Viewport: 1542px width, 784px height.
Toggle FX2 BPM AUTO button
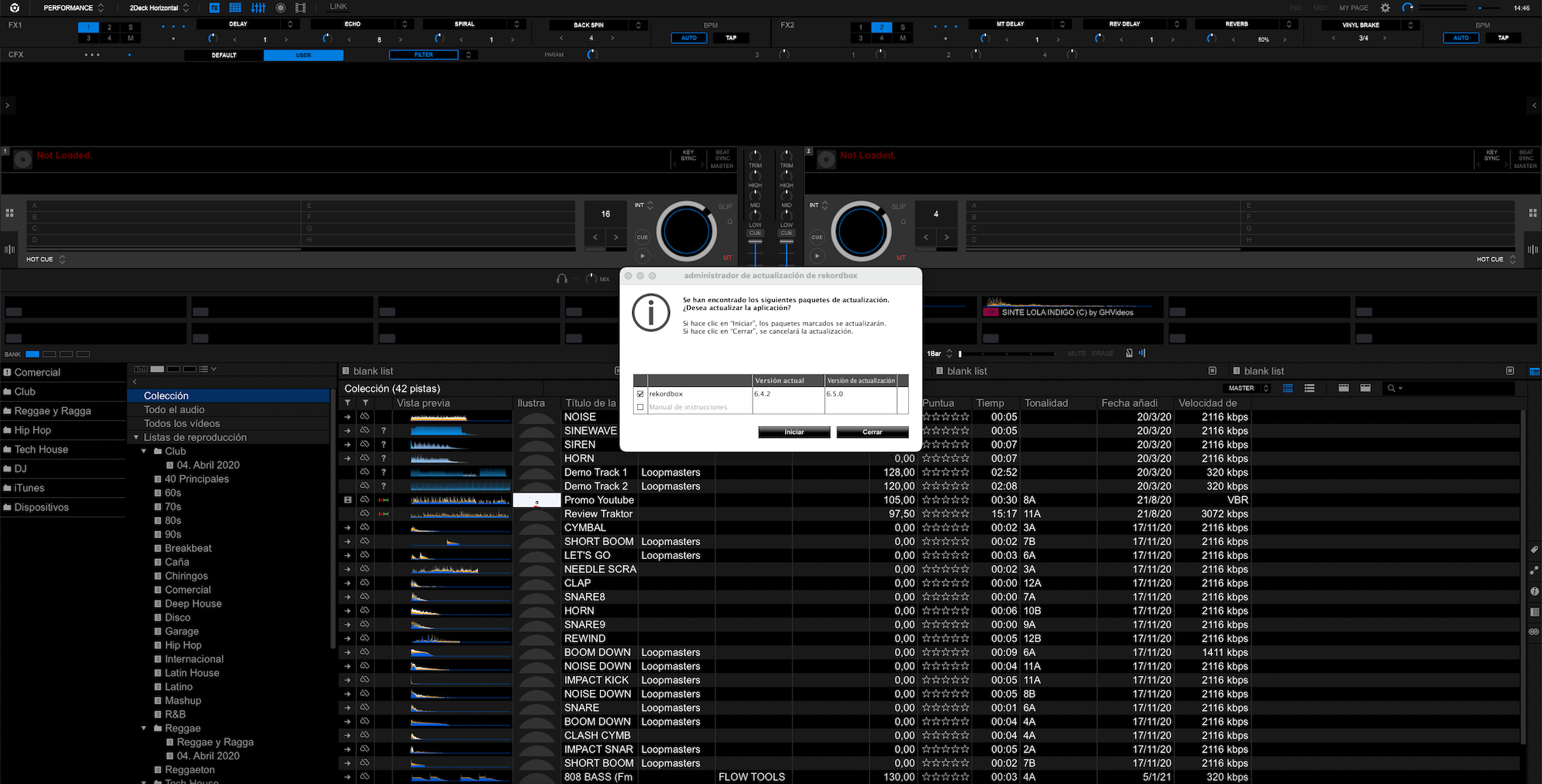tap(1461, 38)
